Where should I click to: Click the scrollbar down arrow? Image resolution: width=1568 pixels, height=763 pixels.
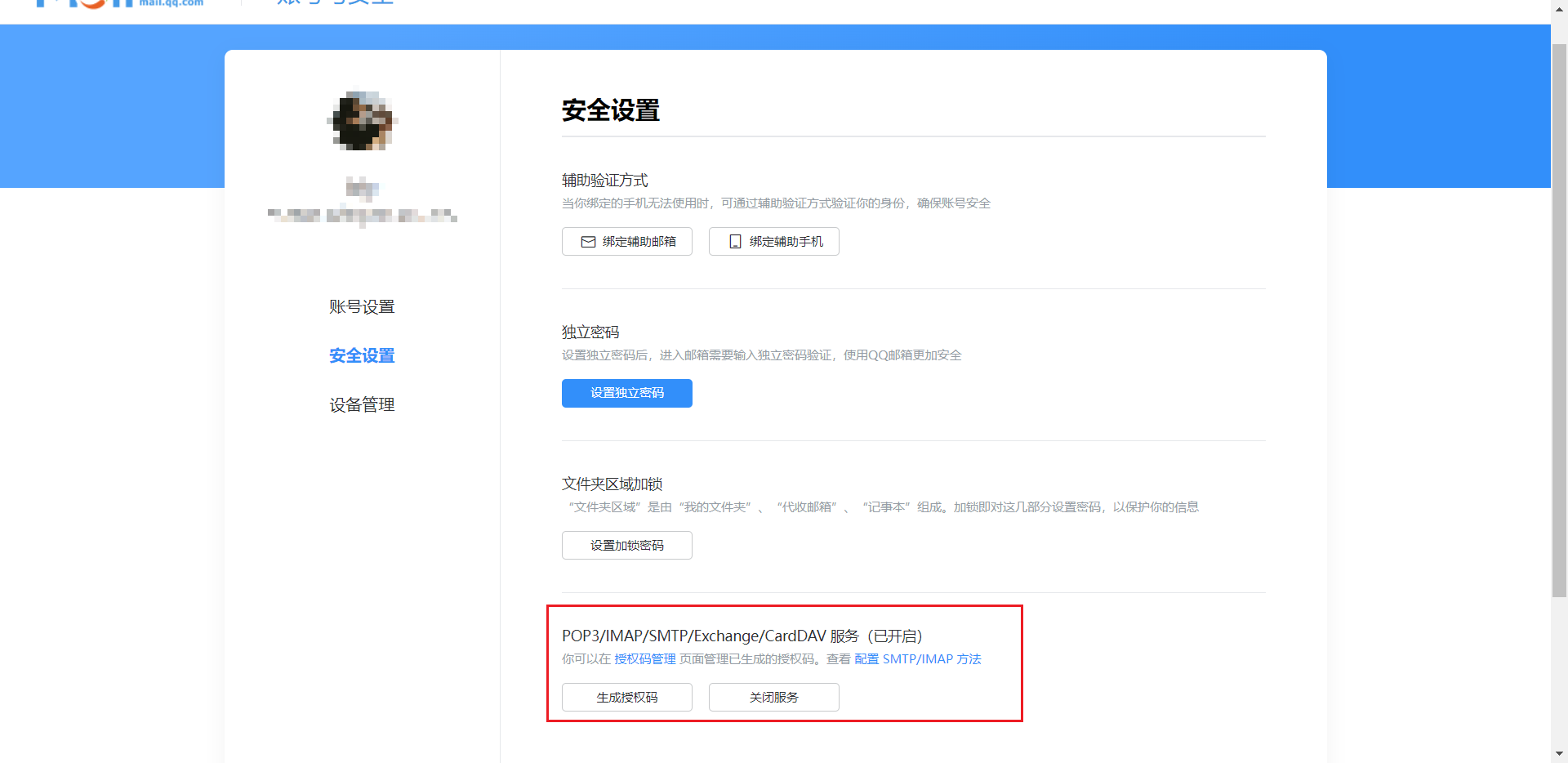(x=1560, y=754)
